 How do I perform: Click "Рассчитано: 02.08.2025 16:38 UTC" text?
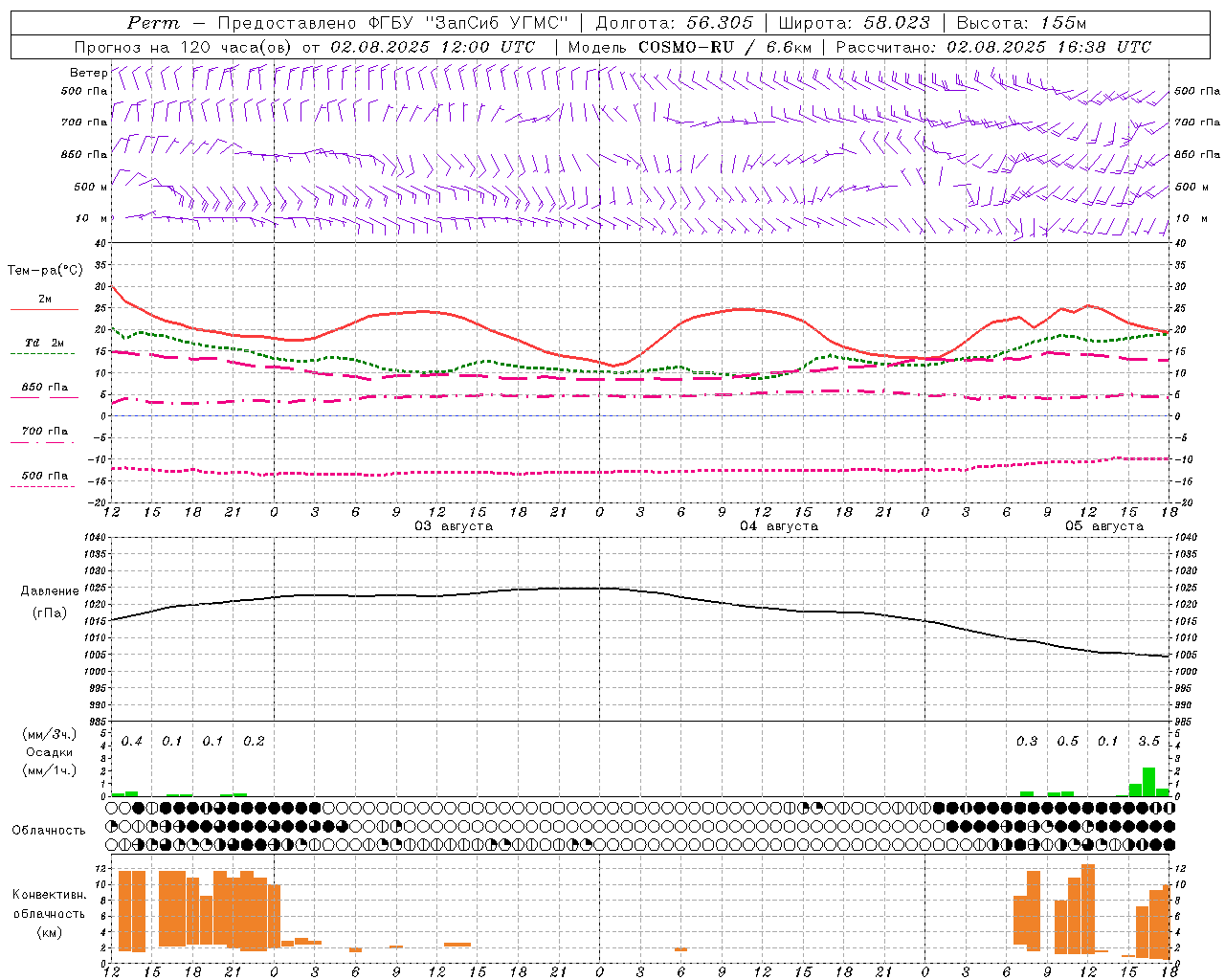(994, 47)
